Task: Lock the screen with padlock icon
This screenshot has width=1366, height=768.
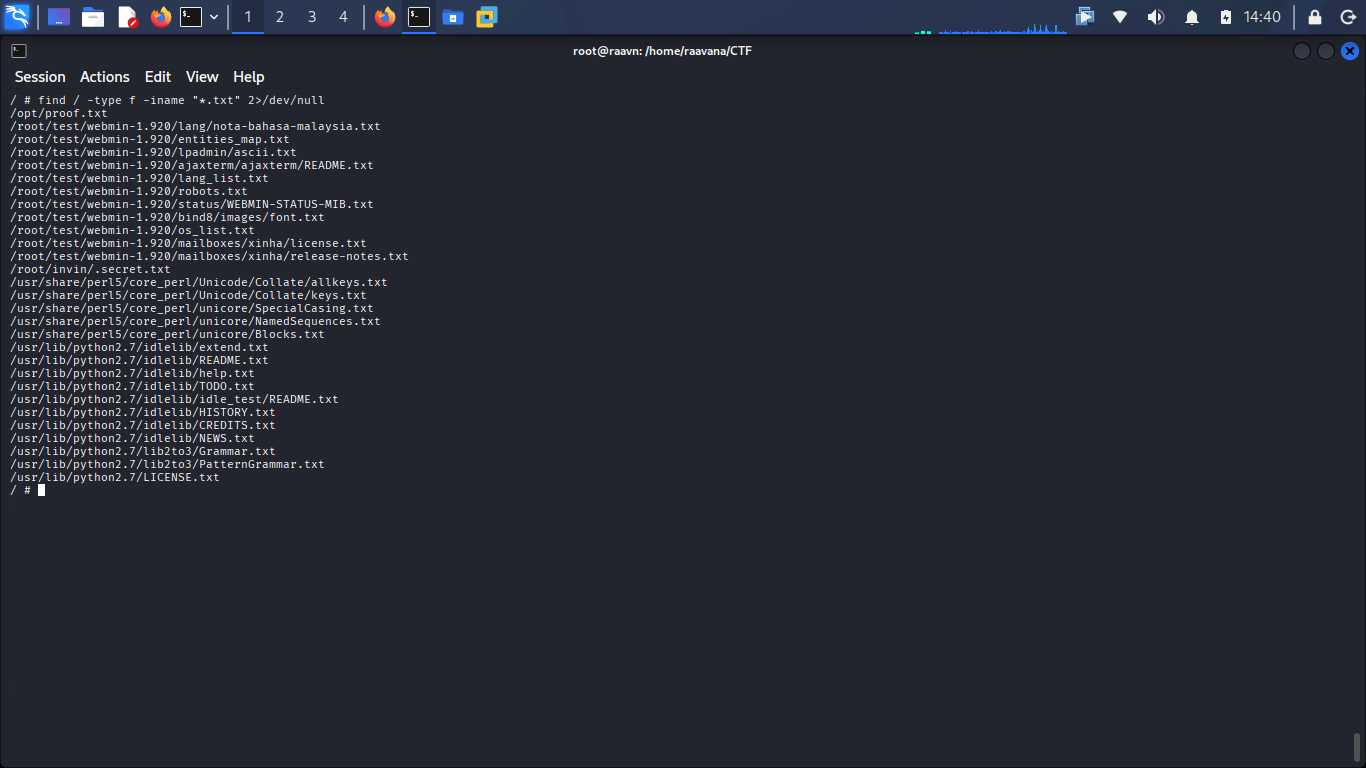Action: [x=1315, y=17]
